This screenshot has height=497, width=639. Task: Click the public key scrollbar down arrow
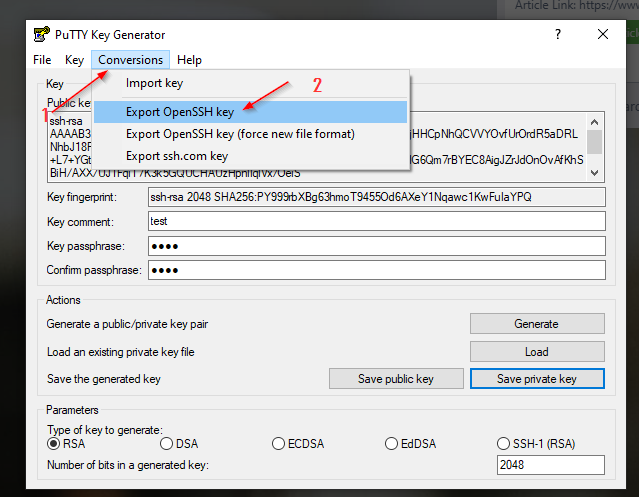(595, 173)
